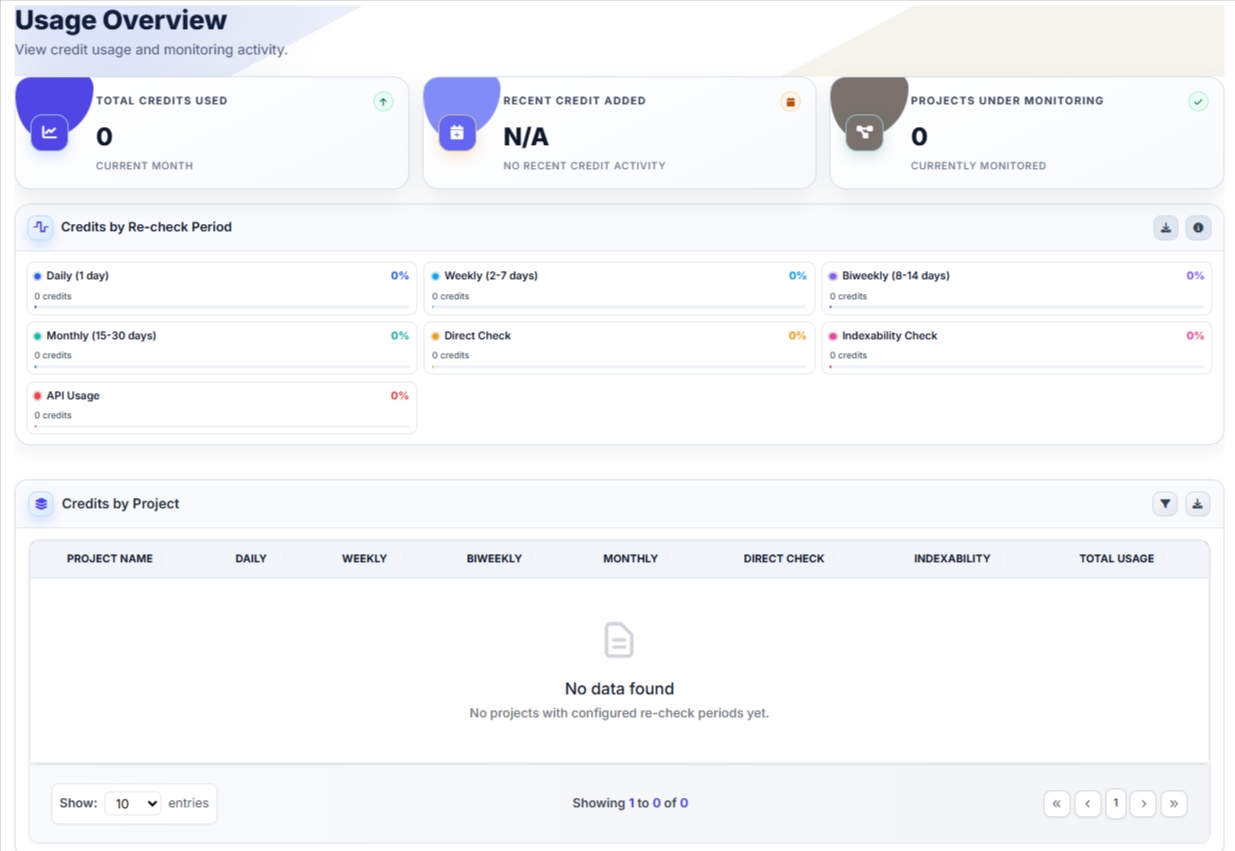Click the Current Month caption
The height and width of the screenshot is (851, 1235).
point(144,166)
